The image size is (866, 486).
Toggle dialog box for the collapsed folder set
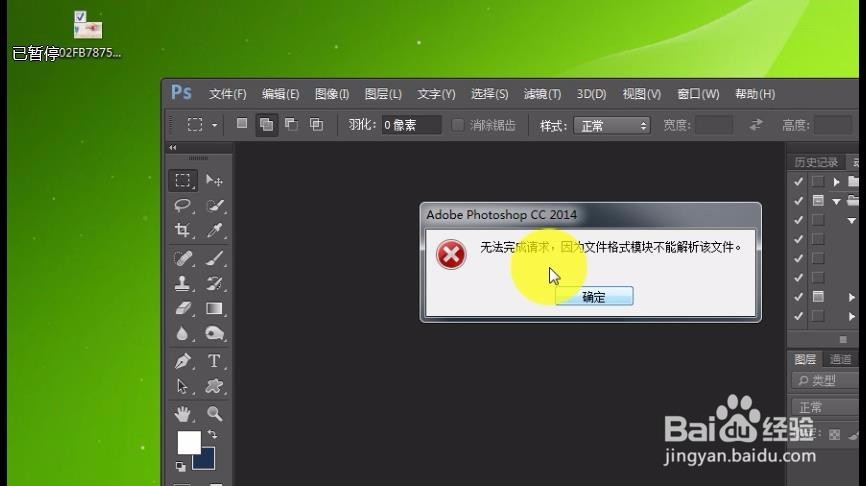pyautogui.click(x=818, y=181)
